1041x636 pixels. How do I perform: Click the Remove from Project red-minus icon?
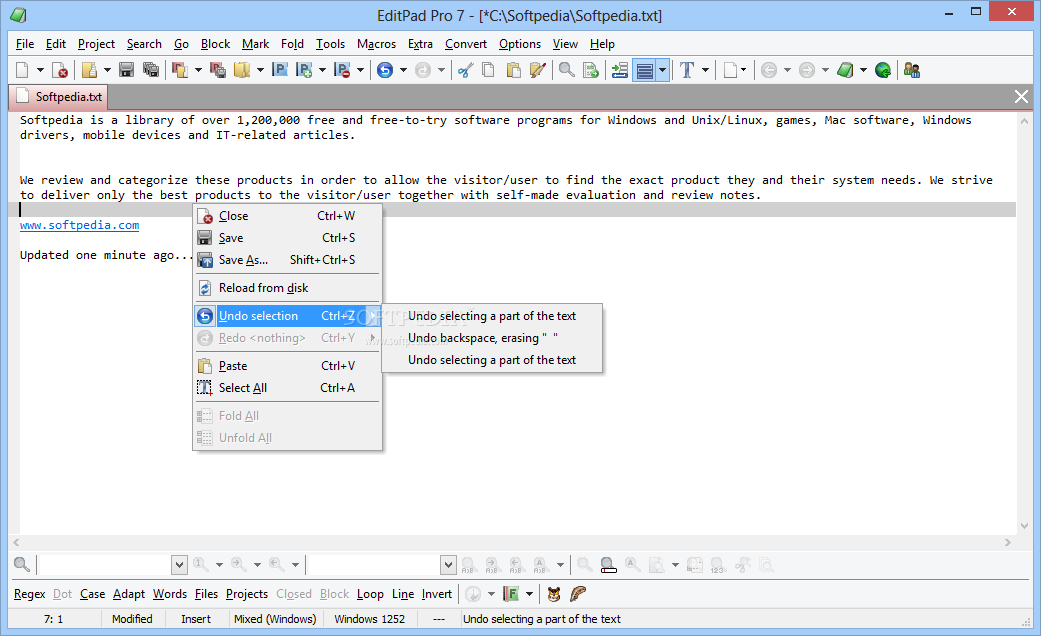(x=342, y=70)
